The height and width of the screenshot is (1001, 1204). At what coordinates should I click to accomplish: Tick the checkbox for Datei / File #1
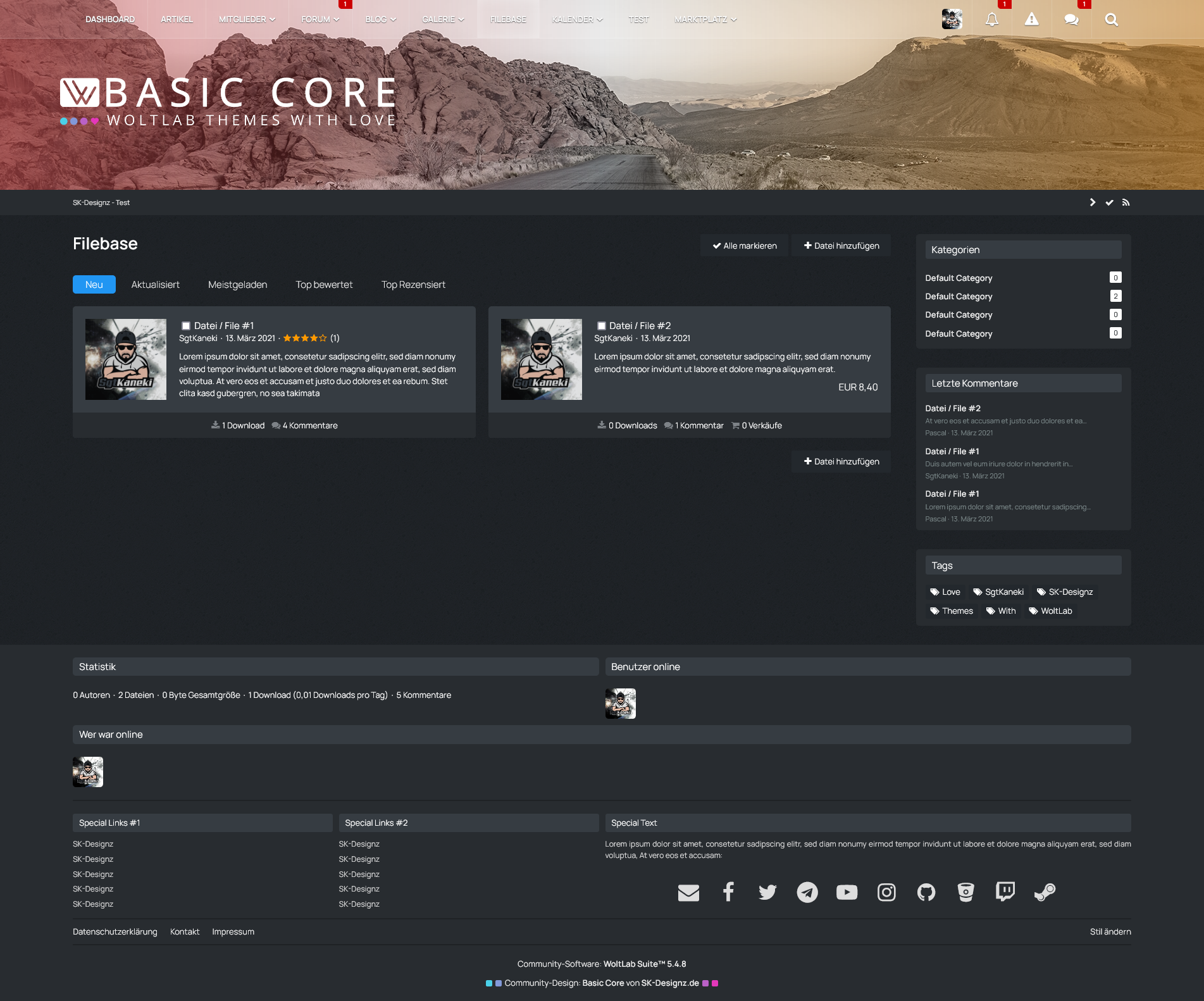[186, 326]
